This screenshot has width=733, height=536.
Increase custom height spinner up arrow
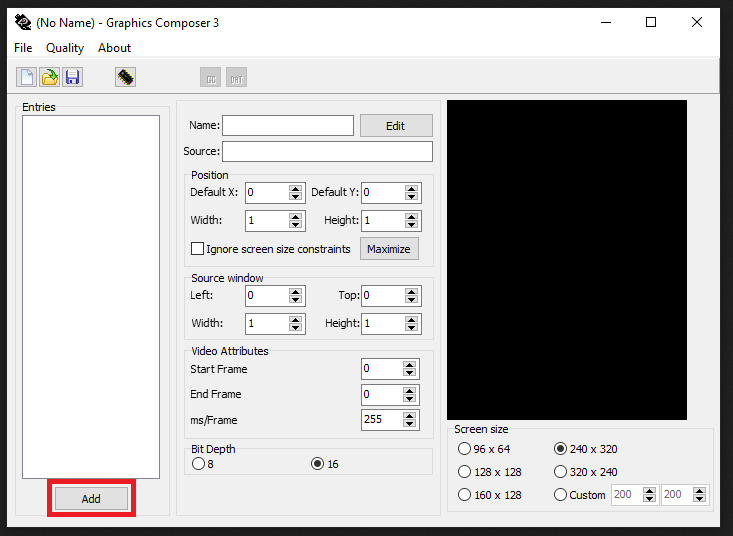pos(699,490)
